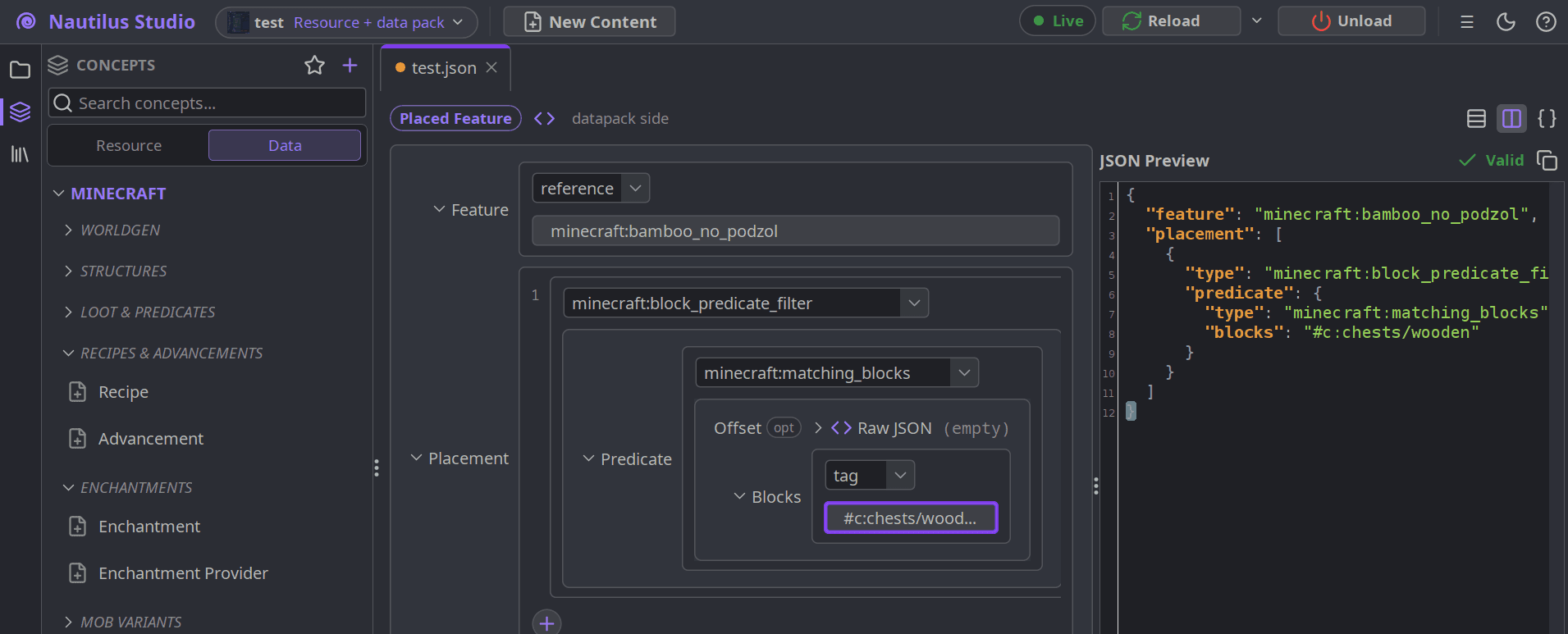Screen dimensions: 1568x634
Task: Select the Resource side toggle
Action: [x=129, y=146]
